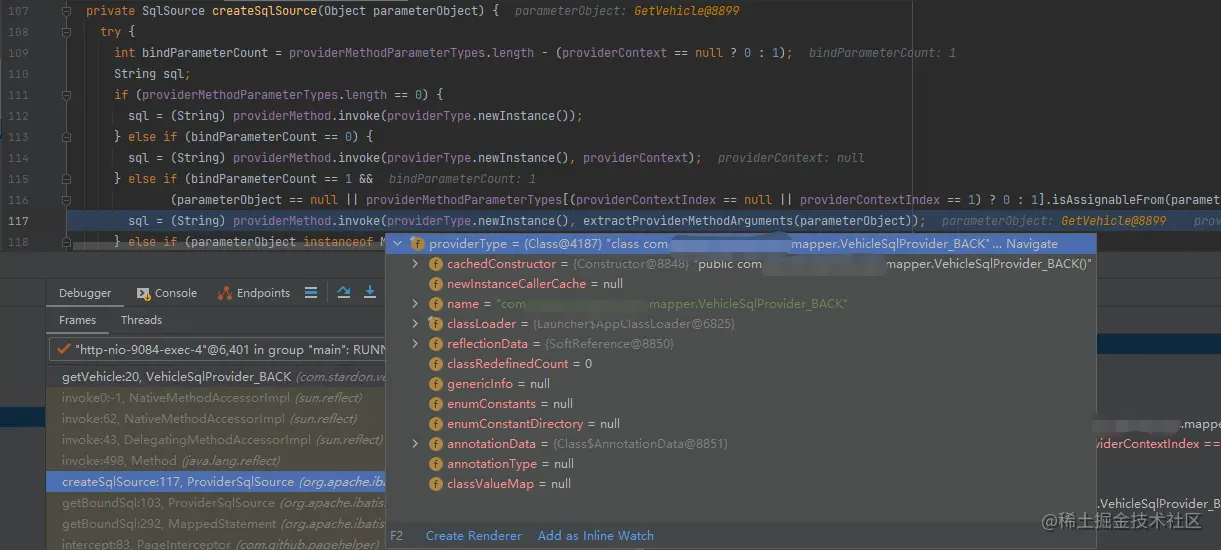Select the enumConstants = null row
The height and width of the screenshot is (550, 1221).
pyautogui.click(x=741, y=404)
